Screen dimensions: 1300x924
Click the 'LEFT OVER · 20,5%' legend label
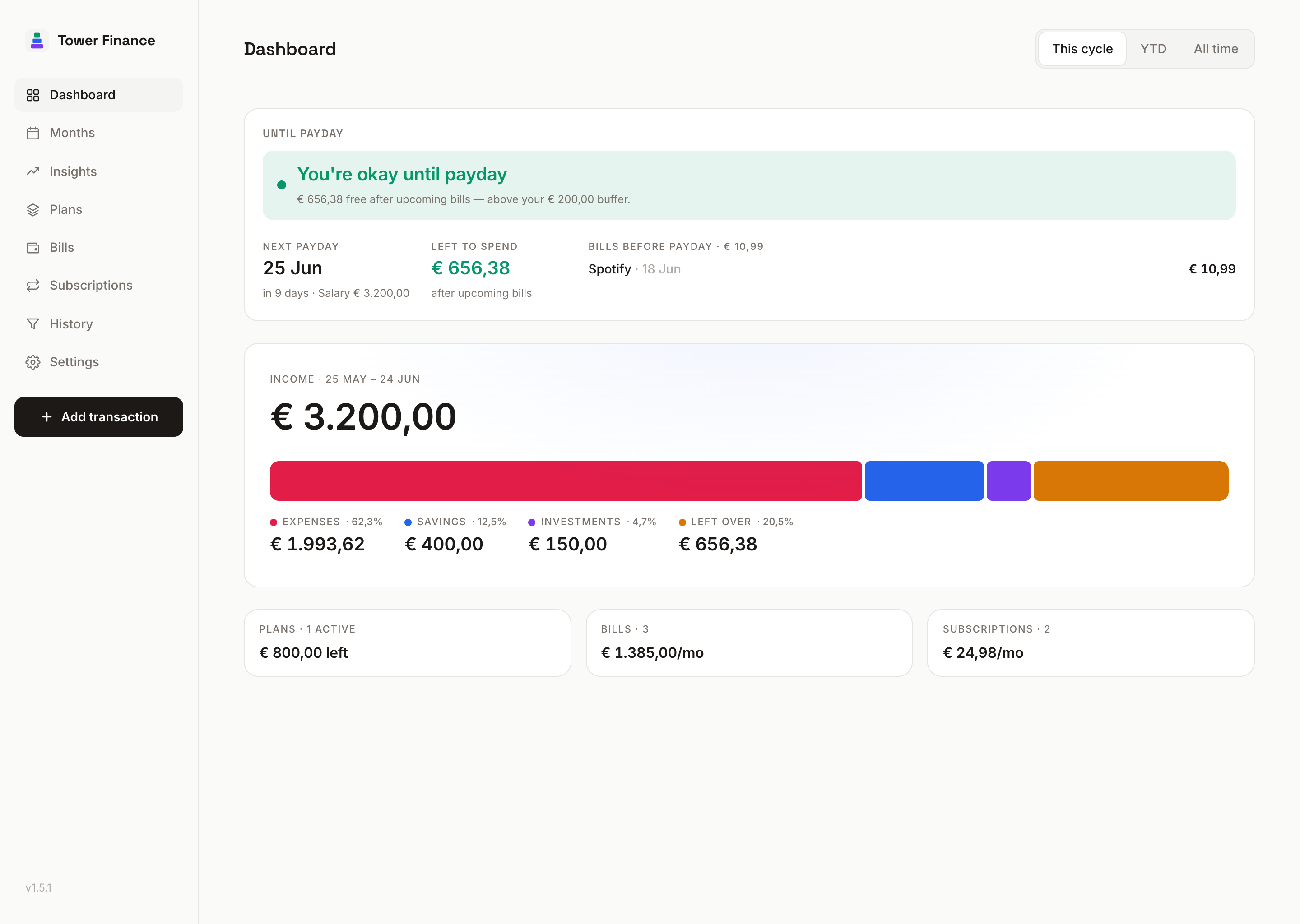click(x=742, y=522)
